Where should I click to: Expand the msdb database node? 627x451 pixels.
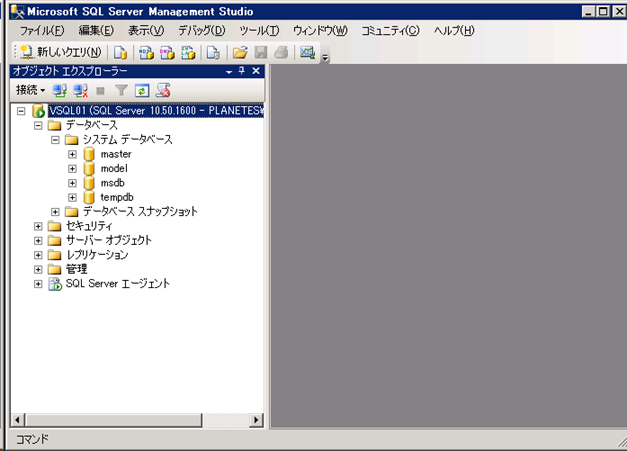pos(72,183)
